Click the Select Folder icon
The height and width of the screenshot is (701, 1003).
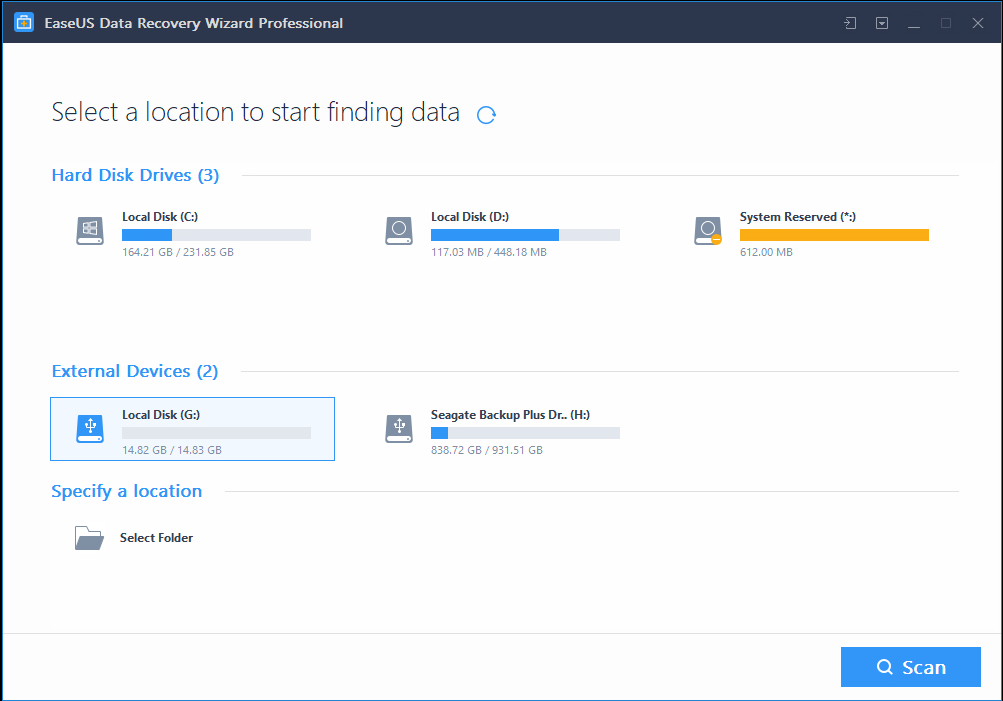pyautogui.click(x=89, y=538)
